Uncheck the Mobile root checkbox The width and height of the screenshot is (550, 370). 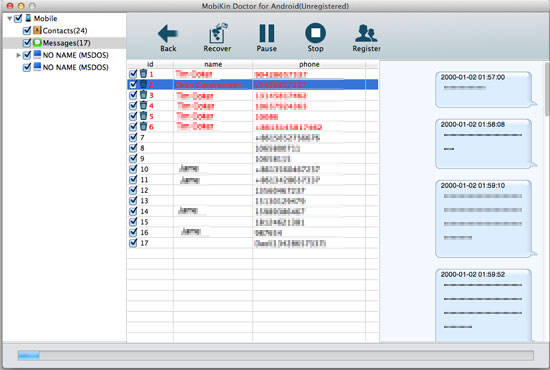coord(18,18)
